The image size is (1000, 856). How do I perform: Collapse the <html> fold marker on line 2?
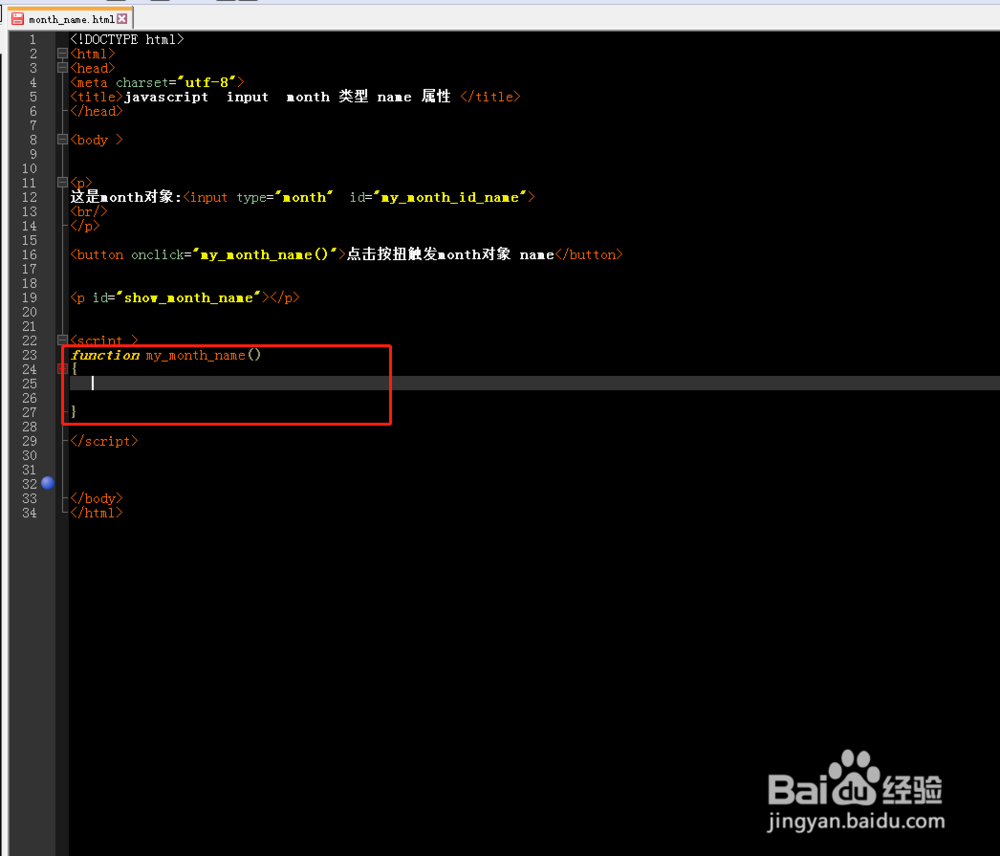(62, 54)
